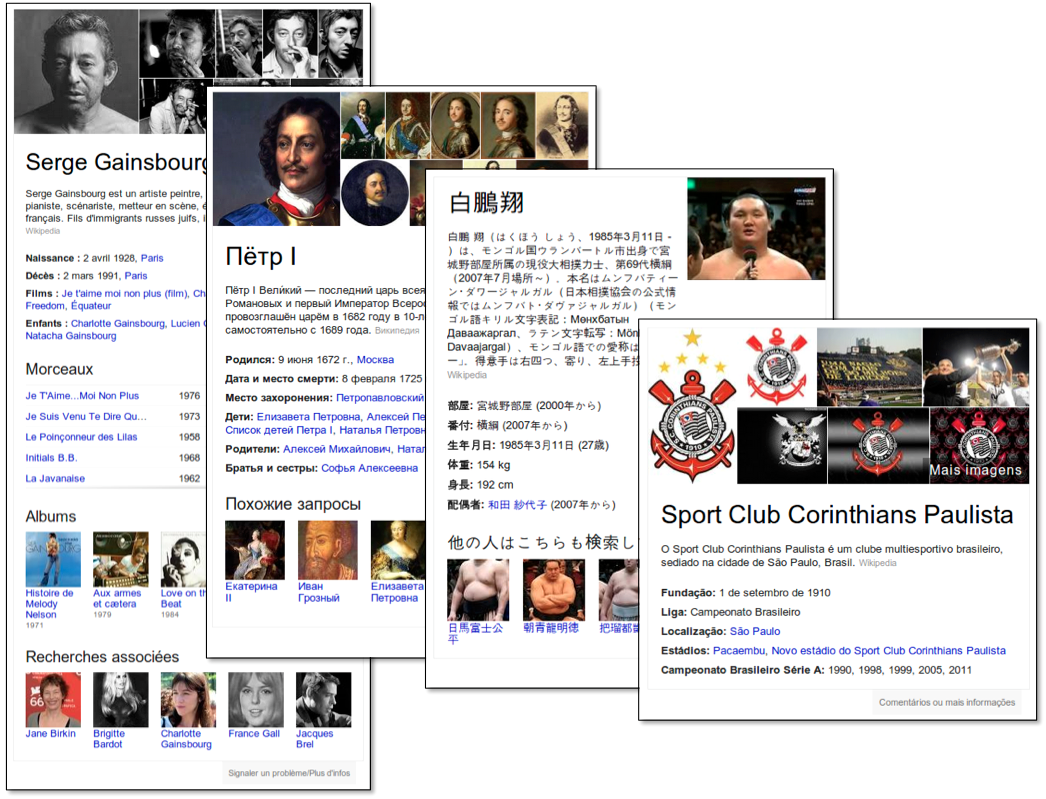Image resolution: width=1046 pixels, height=799 pixels.
Task: Open the Love on the Beat album thumbnail
Action: click(183, 559)
